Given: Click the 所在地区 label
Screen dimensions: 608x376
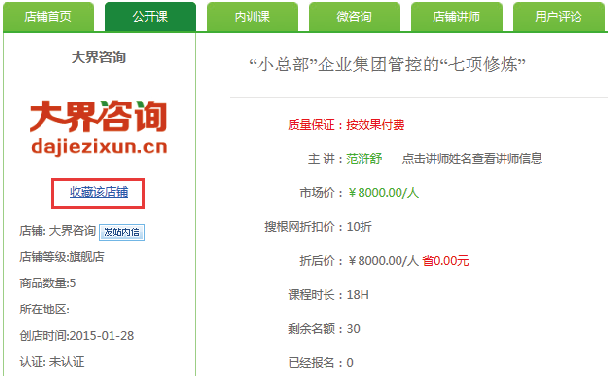Looking at the screenshot, I should click(45, 309).
